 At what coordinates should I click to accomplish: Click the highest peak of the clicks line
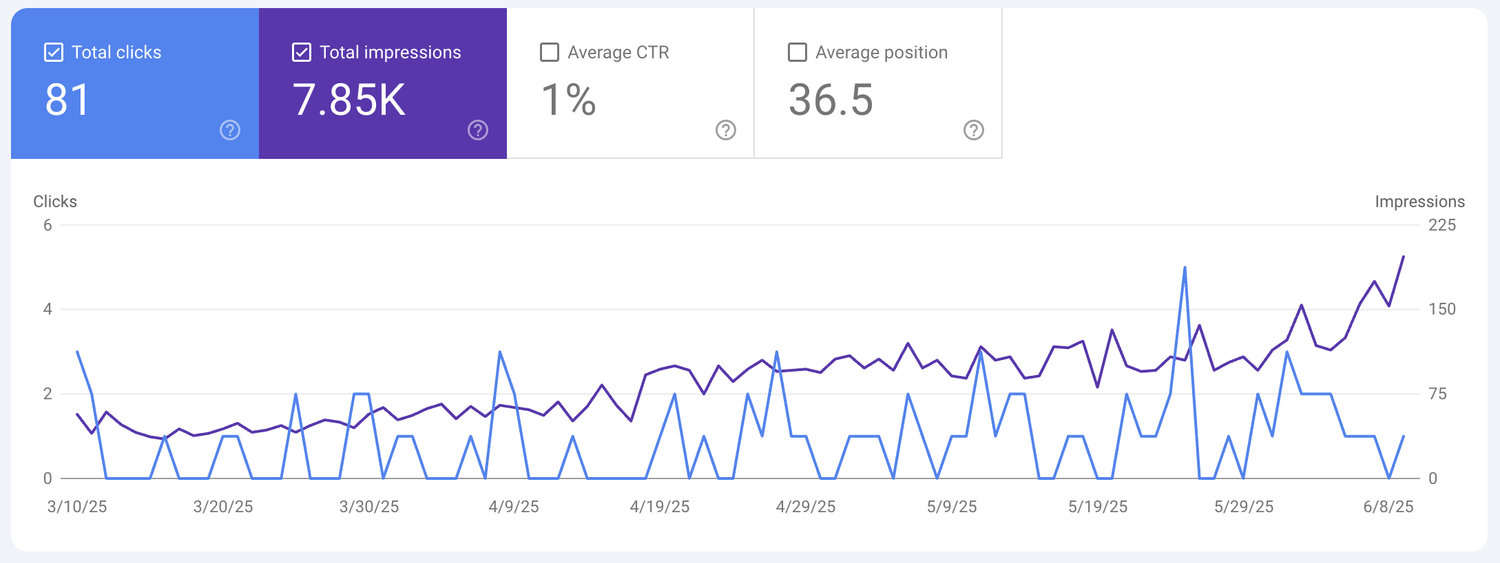pyautogui.click(x=1185, y=268)
